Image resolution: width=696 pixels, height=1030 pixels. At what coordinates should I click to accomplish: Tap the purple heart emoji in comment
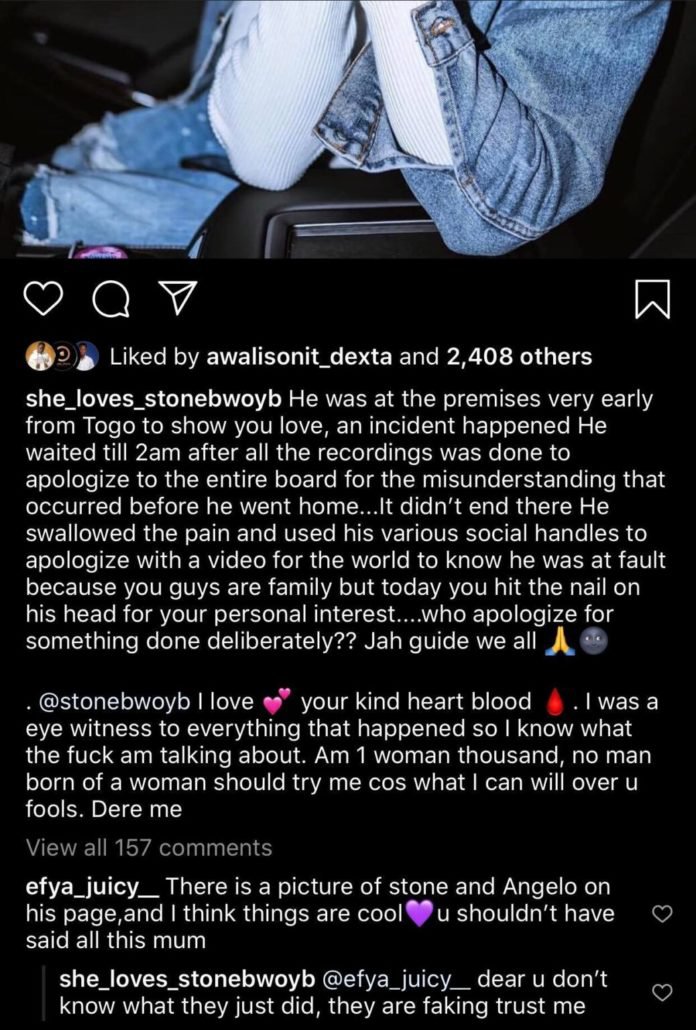pyautogui.click(x=418, y=914)
